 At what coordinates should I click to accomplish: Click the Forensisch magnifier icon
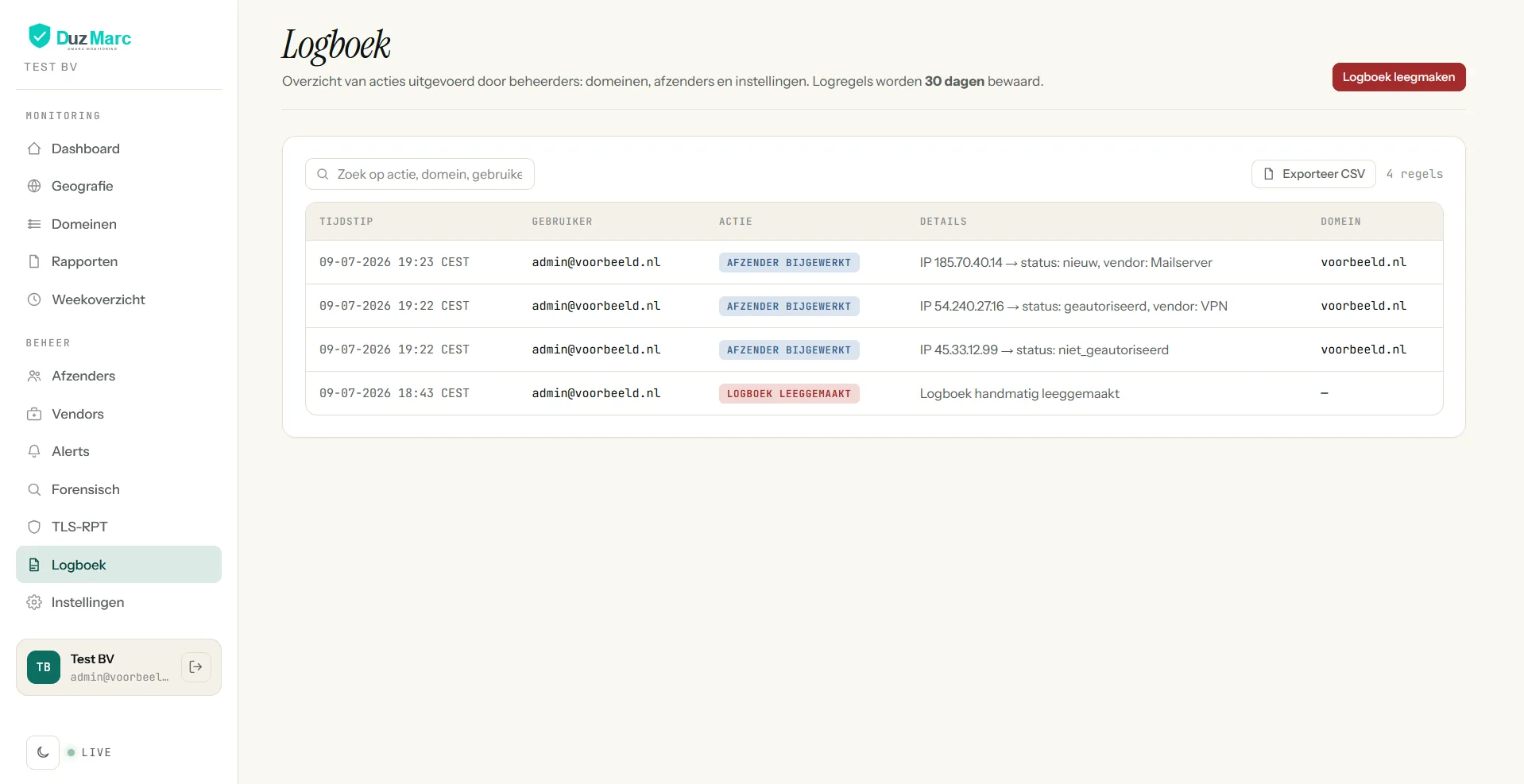[34, 489]
